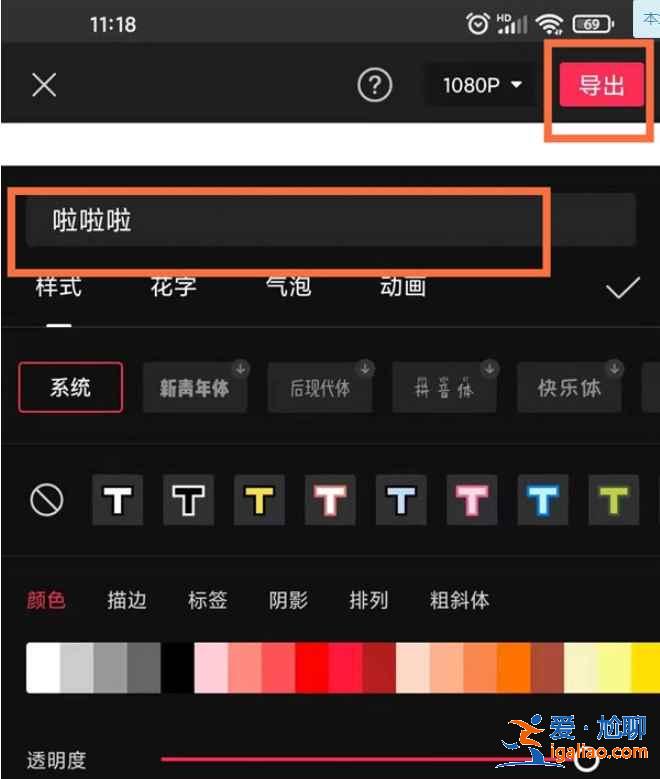
Task: Open the 粗斜体 bold italic options
Action: 459,600
